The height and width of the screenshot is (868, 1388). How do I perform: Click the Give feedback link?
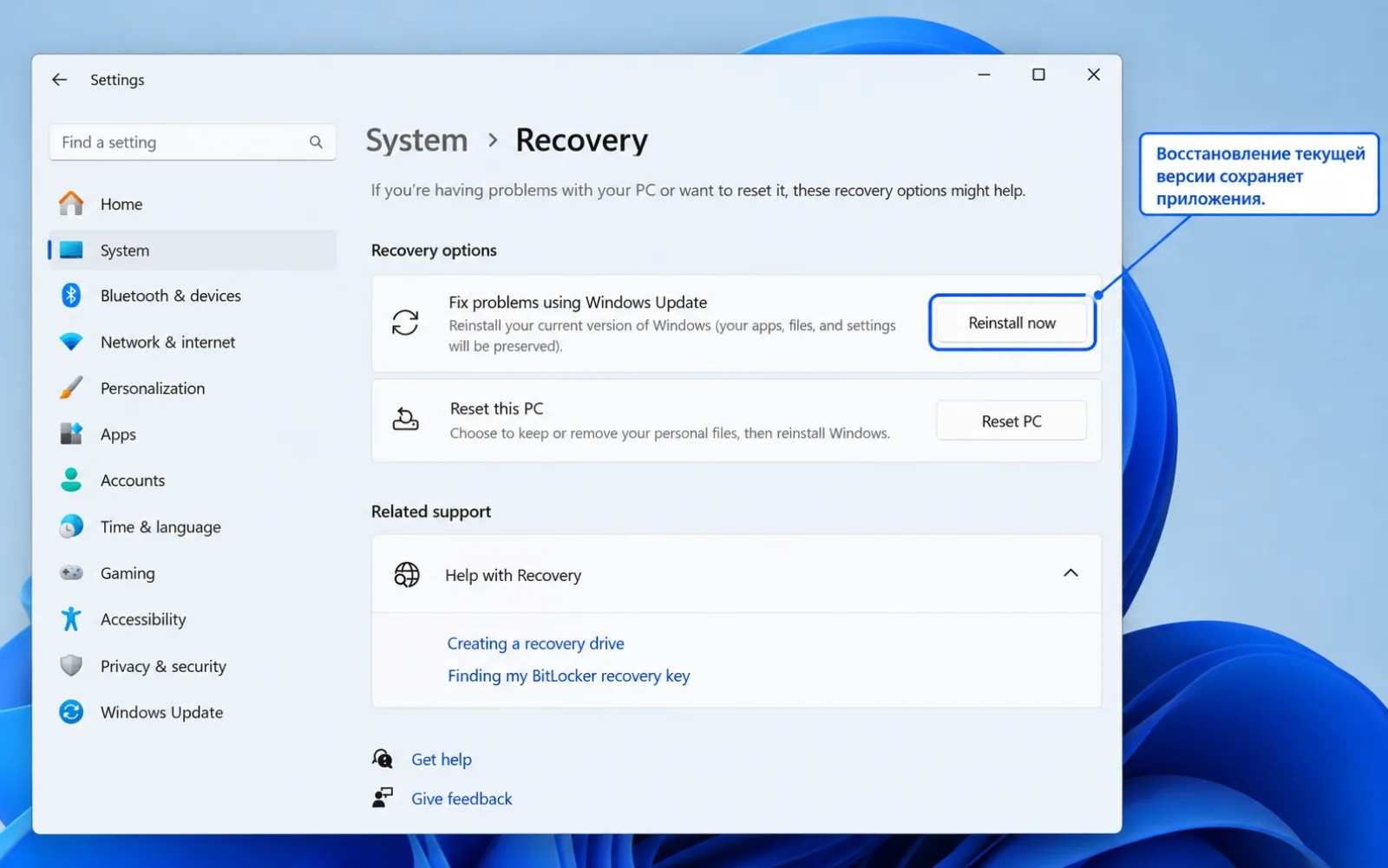pos(462,798)
